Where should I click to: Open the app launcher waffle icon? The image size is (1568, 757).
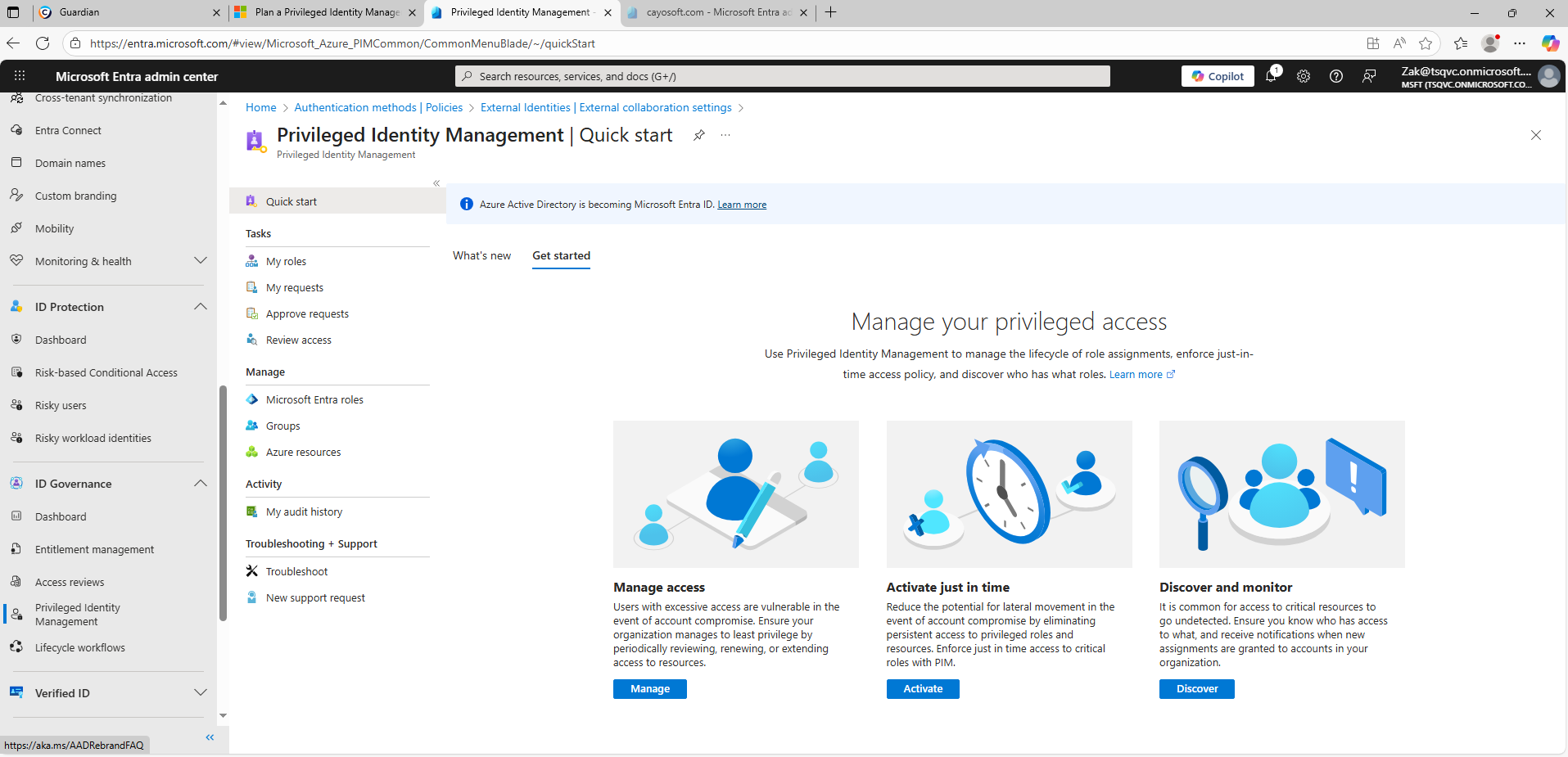coord(20,76)
